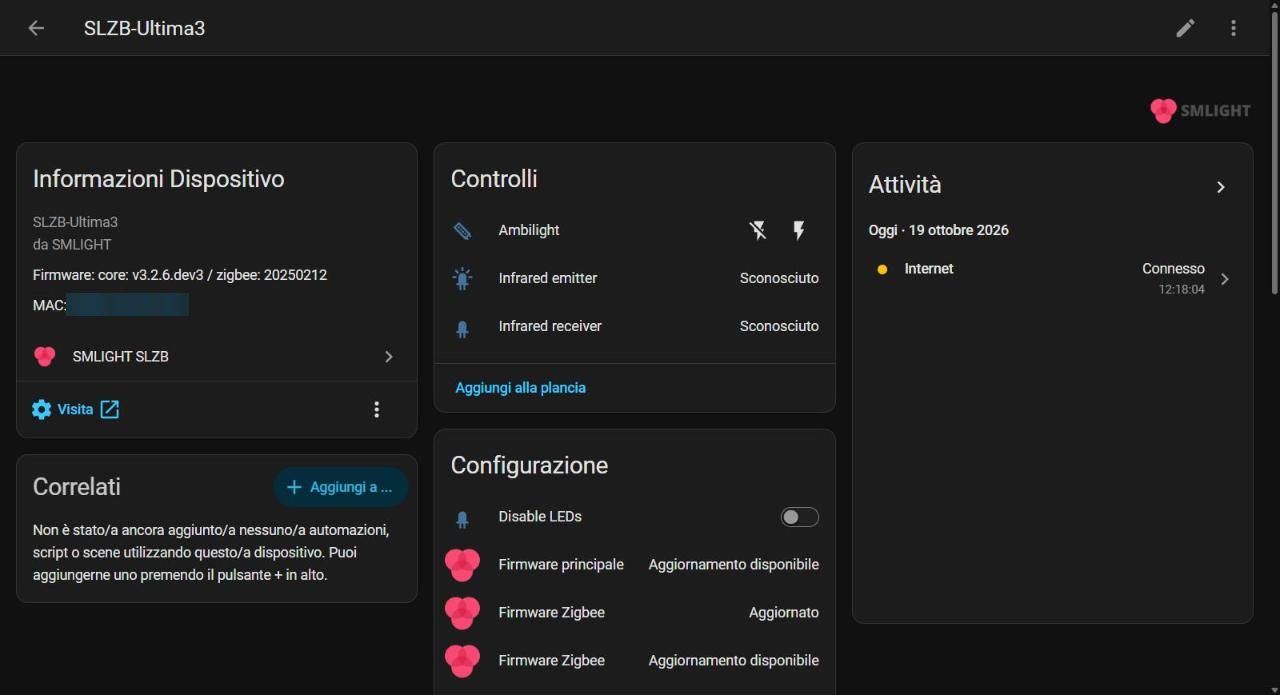The width and height of the screenshot is (1280, 695).
Task: Open Infrared emitter Sconosciuto state
Action: point(779,278)
